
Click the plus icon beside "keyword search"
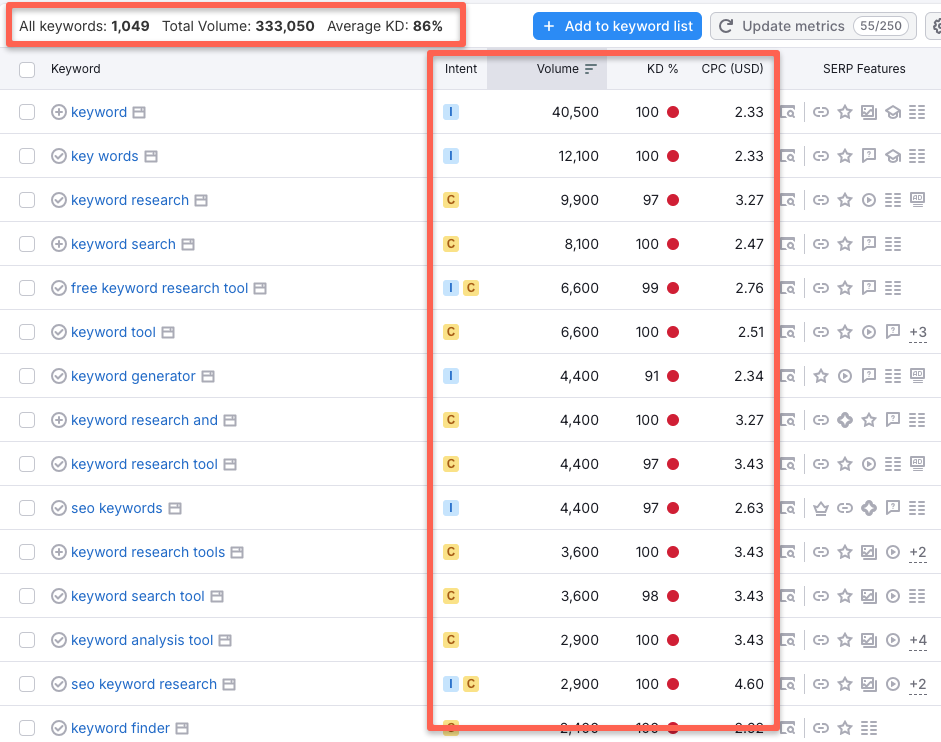[x=58, y=244]
